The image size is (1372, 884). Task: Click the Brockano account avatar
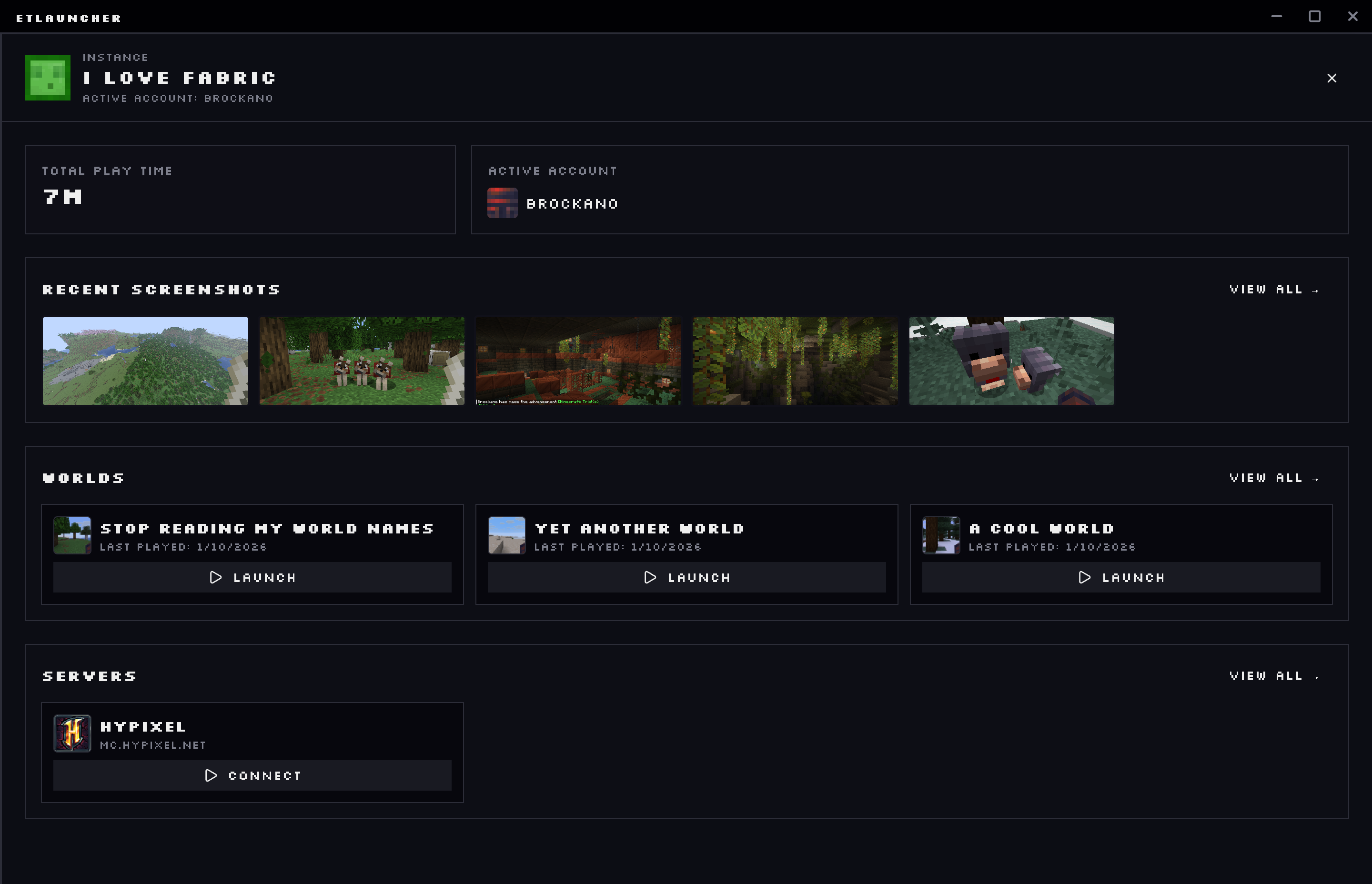point(502,202)
